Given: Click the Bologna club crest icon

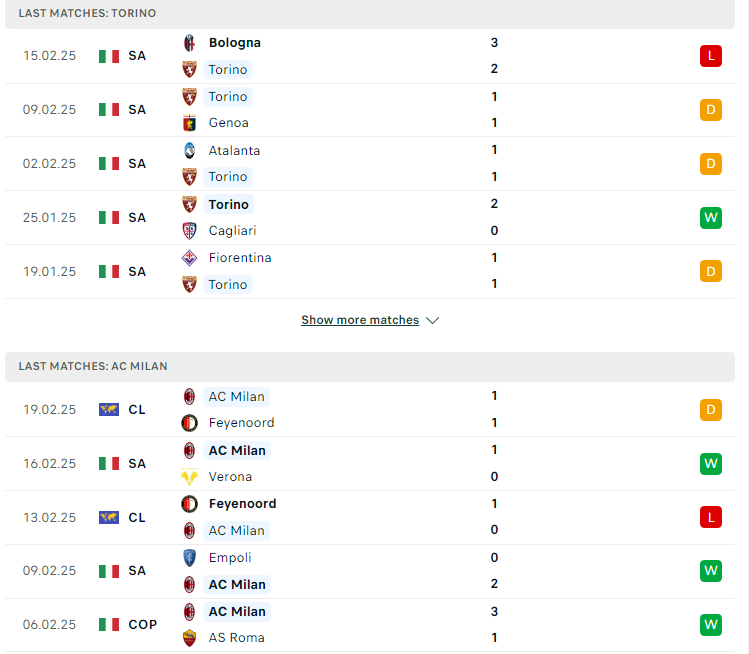Looking at the screenshot, I should (x=189, y=43).
